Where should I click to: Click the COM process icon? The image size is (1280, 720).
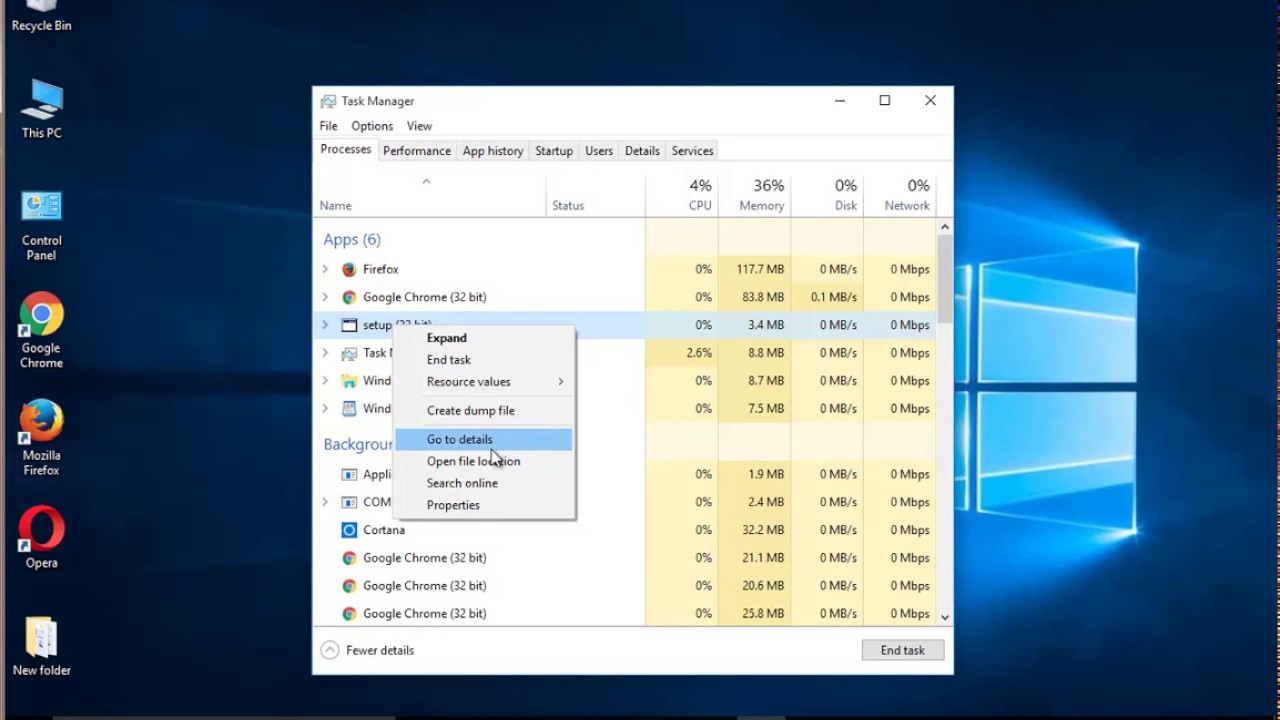click(349, 502)
